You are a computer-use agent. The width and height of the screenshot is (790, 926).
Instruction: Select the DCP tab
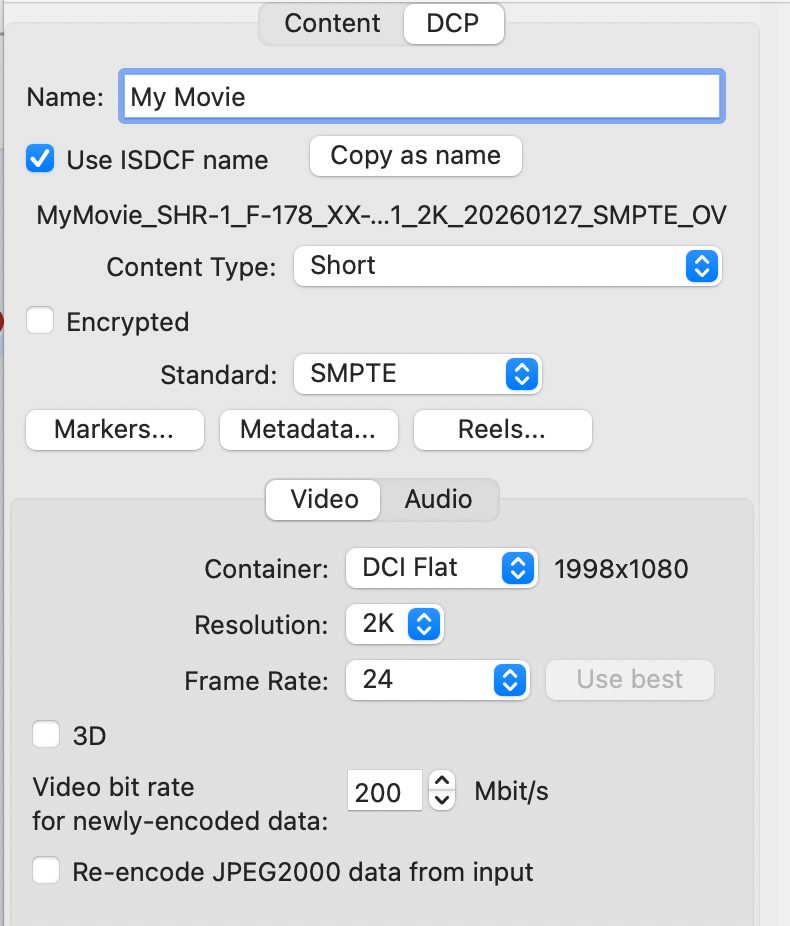pos(453,24)
